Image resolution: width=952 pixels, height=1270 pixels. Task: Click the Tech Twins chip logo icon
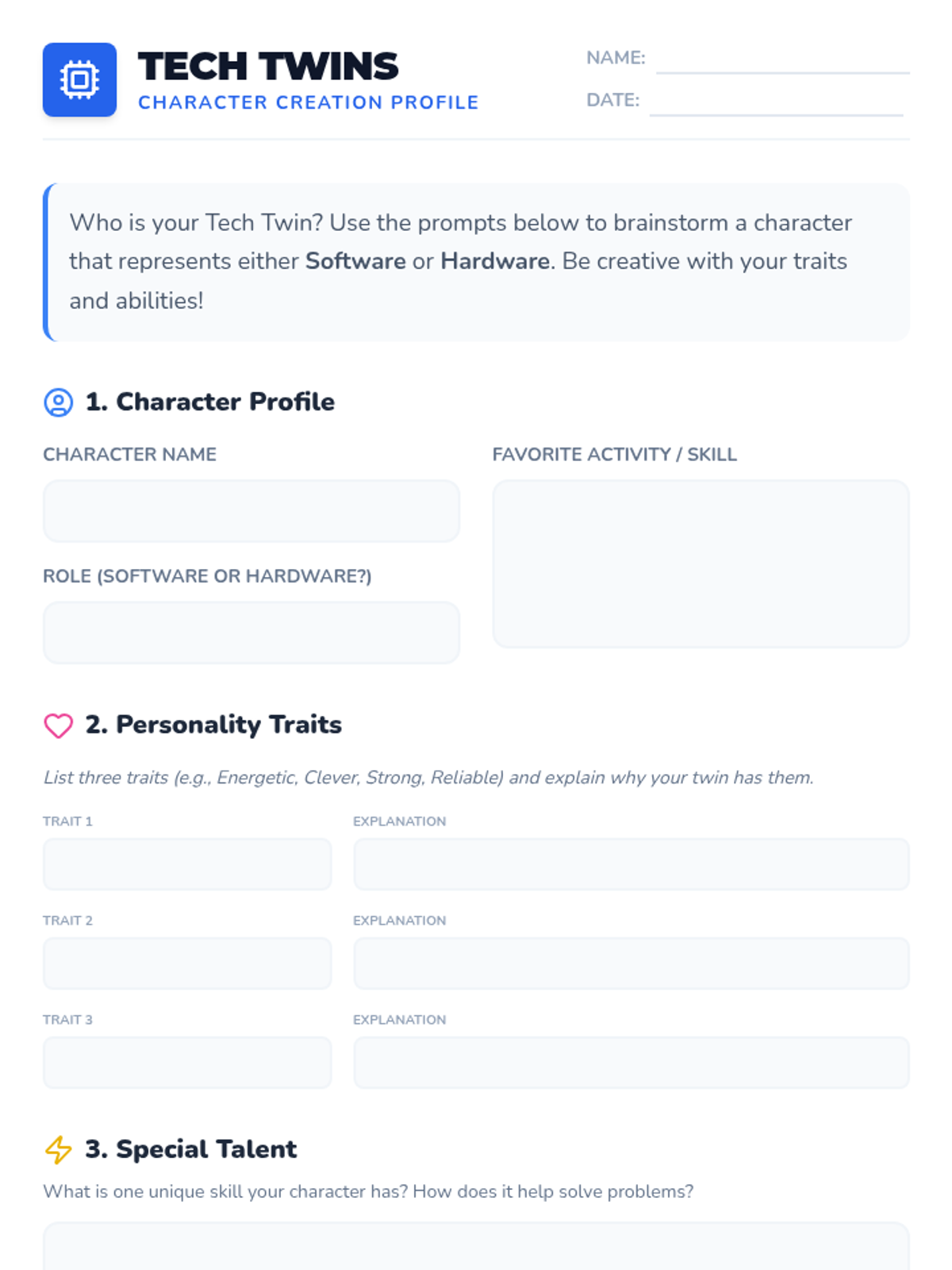click(x=79, y=79)
